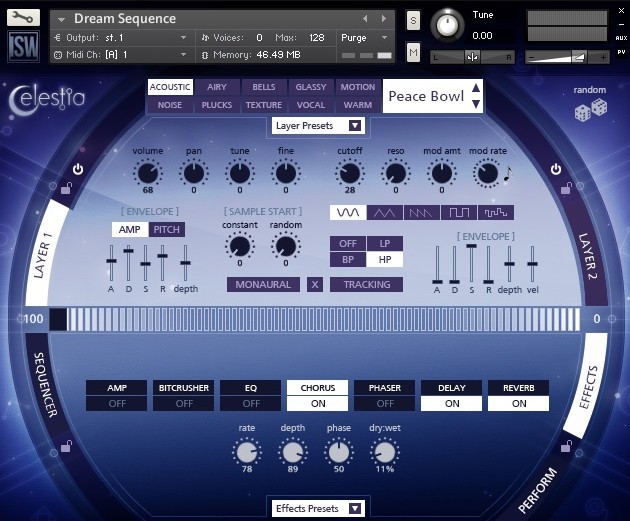Select the AMP envelope button

(130, 229)
